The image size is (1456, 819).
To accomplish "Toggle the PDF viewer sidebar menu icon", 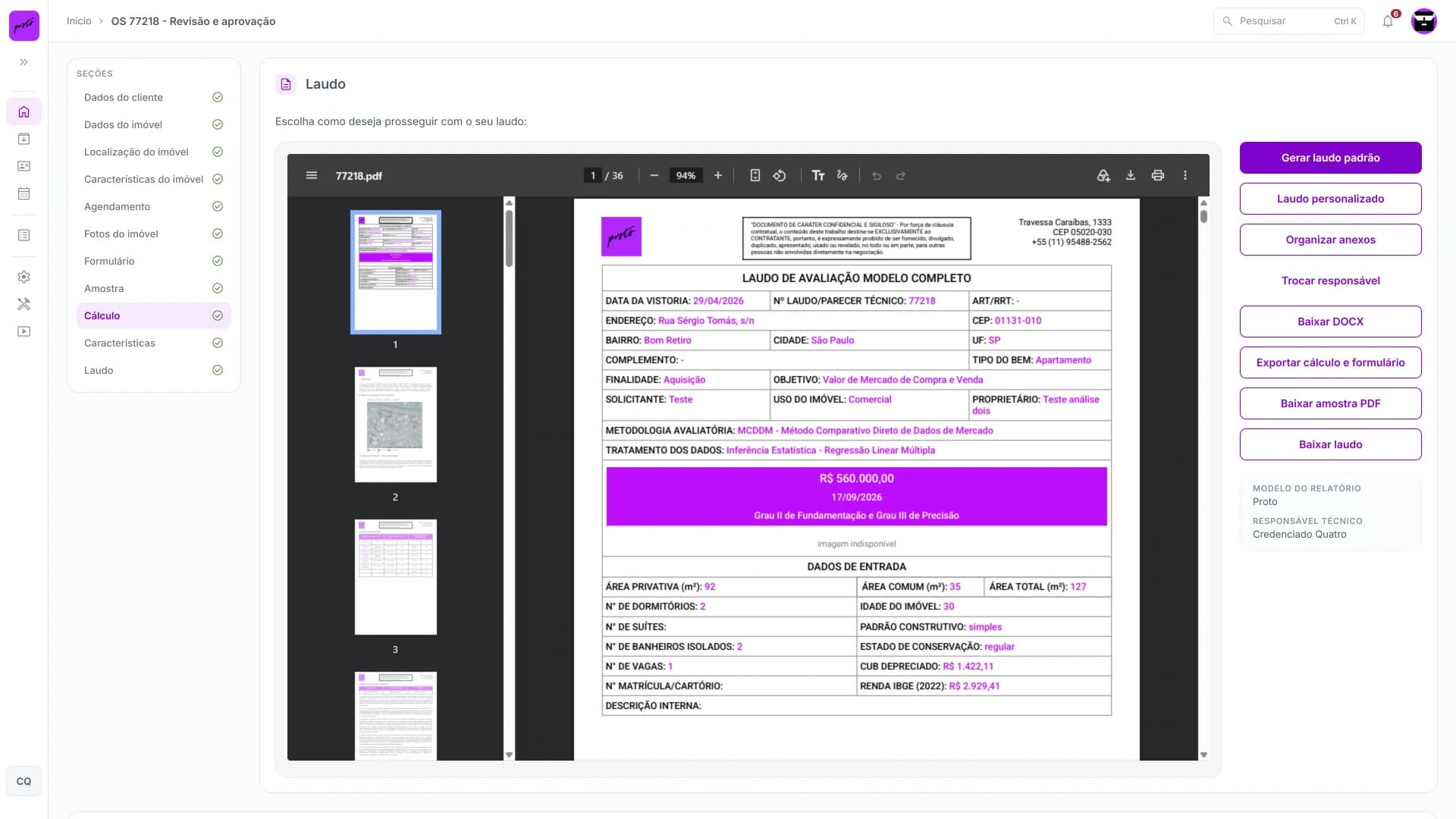I will pyautogui.click(x=311, y=175).
